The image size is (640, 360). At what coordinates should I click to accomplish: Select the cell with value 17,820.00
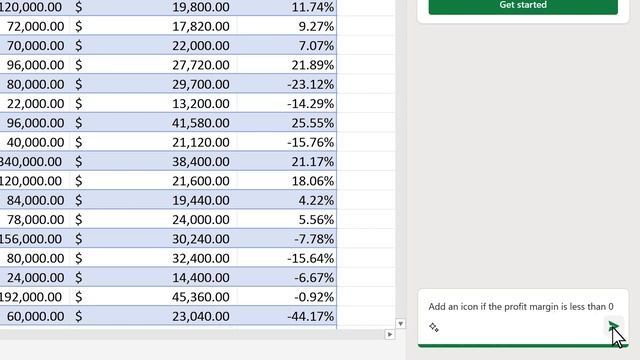pyautogui.click(x=153, y=26)
